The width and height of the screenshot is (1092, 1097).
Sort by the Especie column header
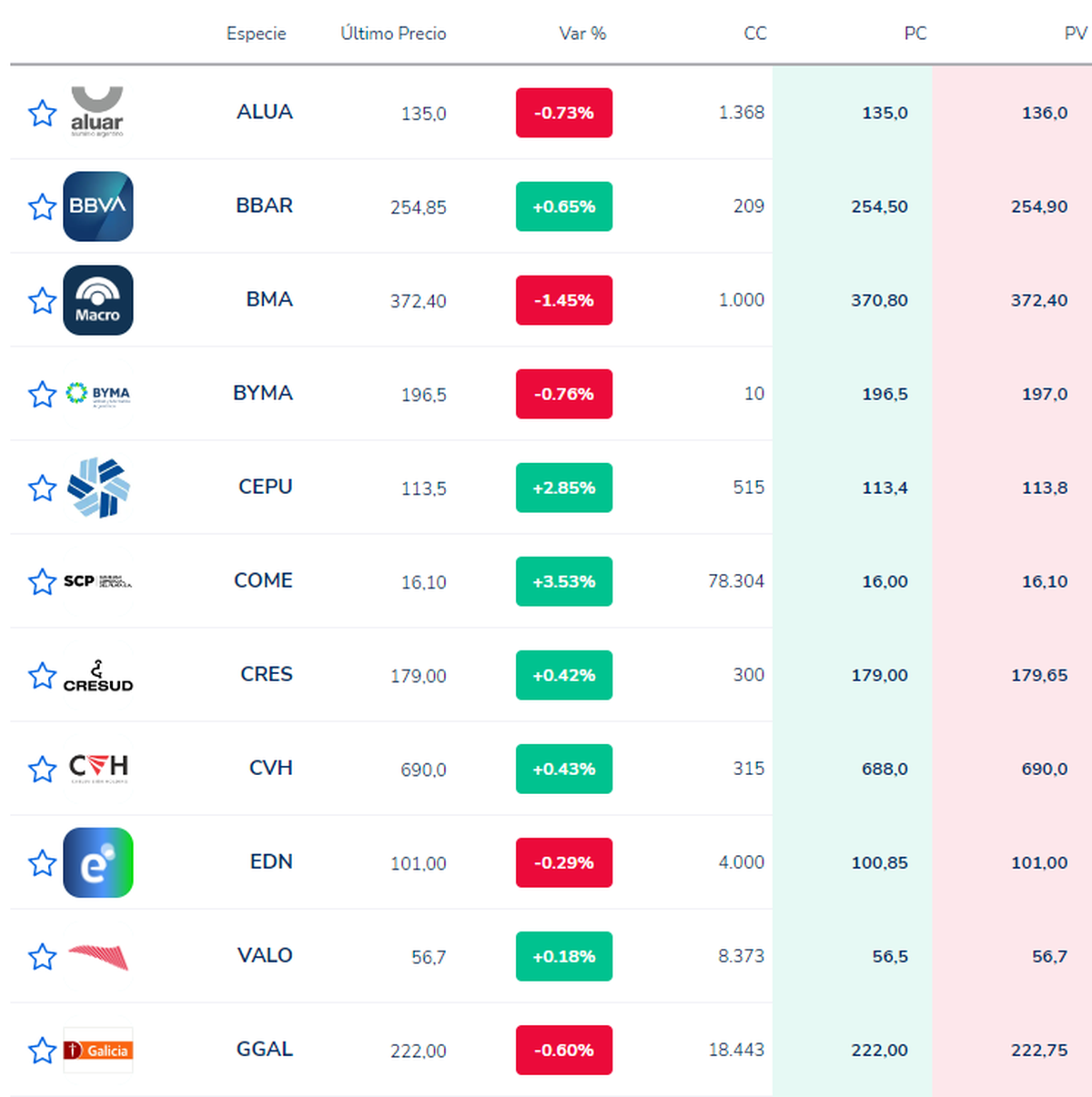click(x=256, y=34)
